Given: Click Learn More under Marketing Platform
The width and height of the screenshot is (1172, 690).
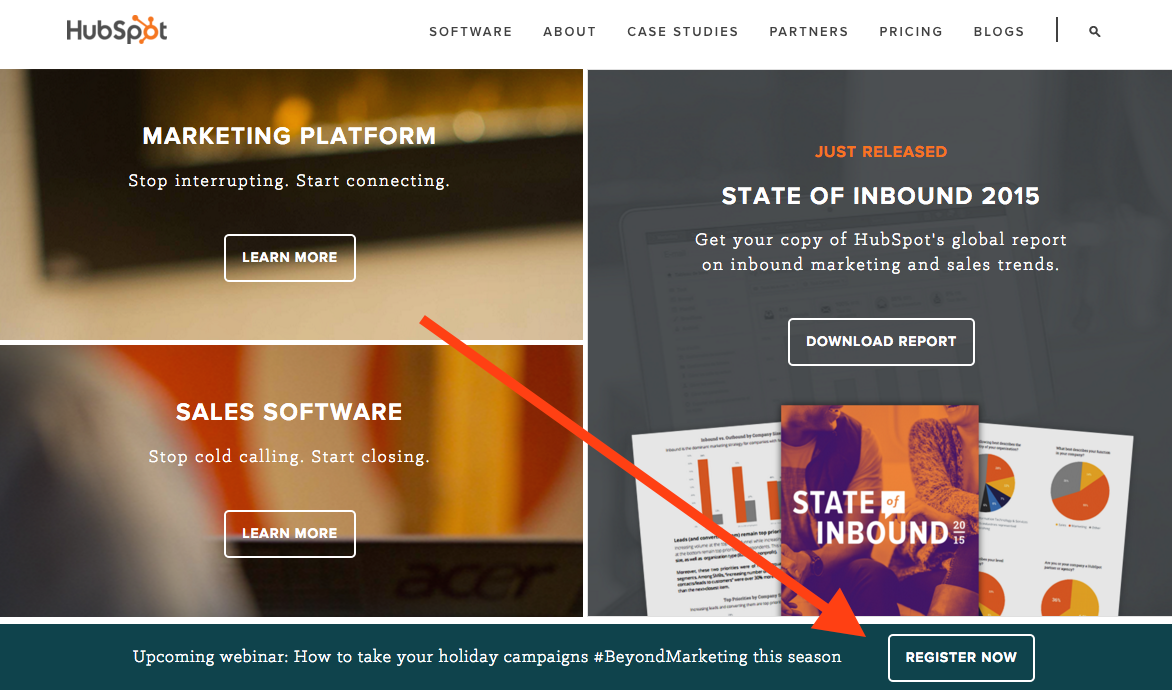Looking at the screenshot, I should click(290, 258).
